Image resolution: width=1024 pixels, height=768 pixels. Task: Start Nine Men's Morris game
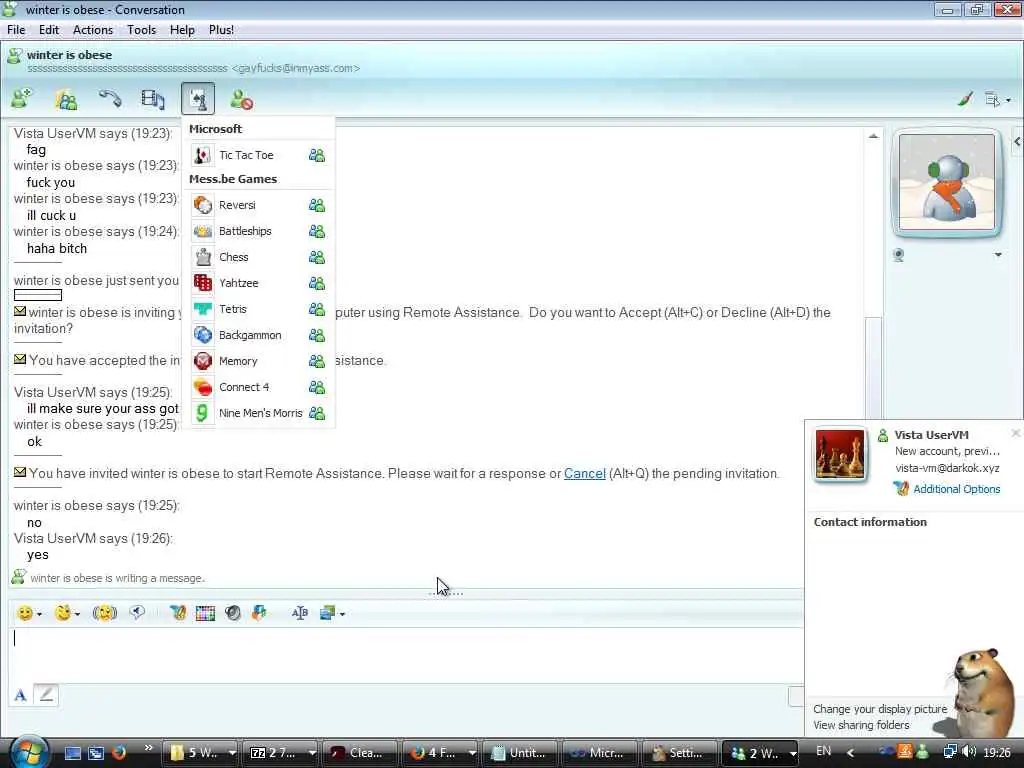(x=260, y=413)
